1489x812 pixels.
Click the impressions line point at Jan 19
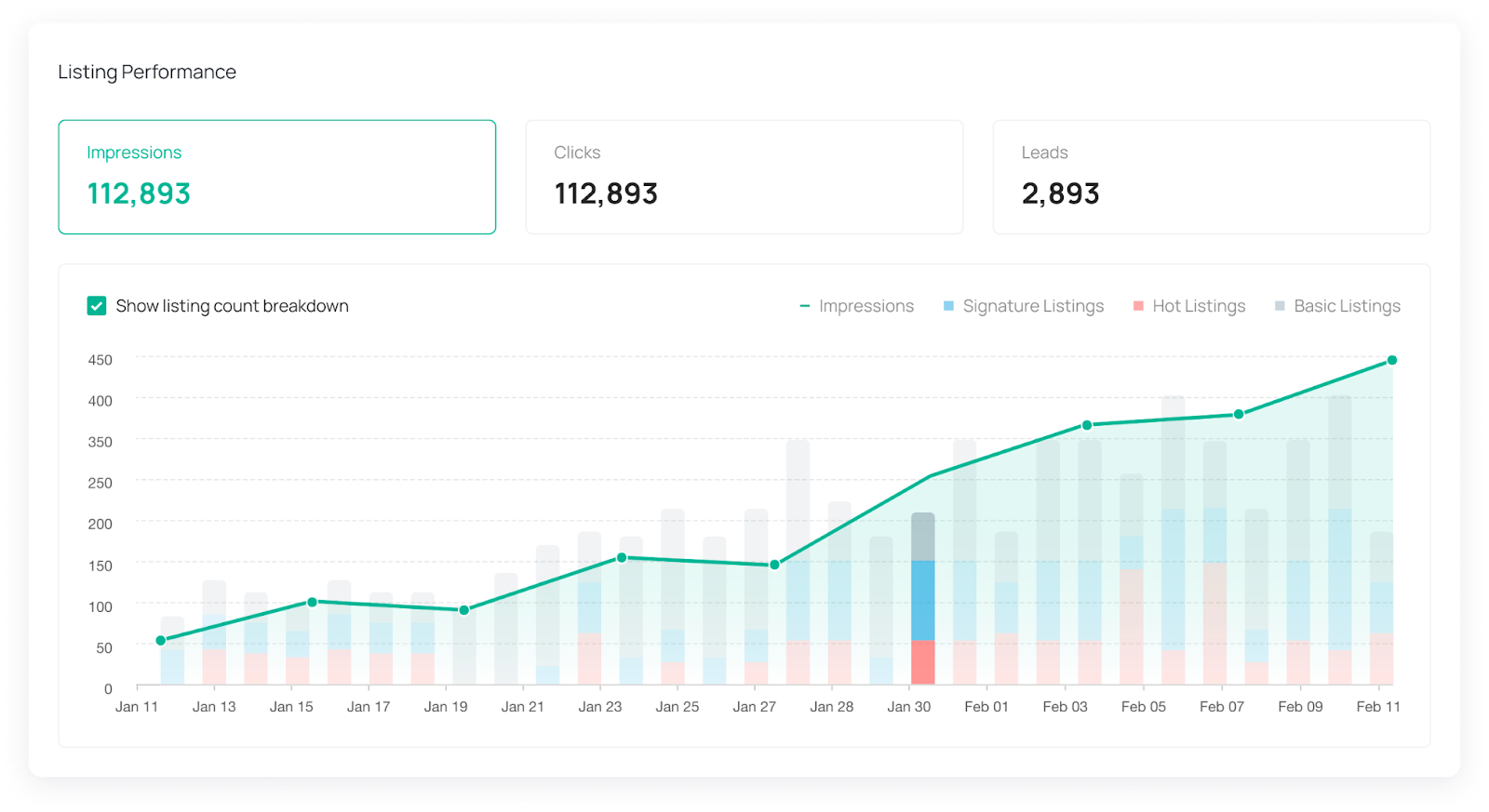click(464, 610)
